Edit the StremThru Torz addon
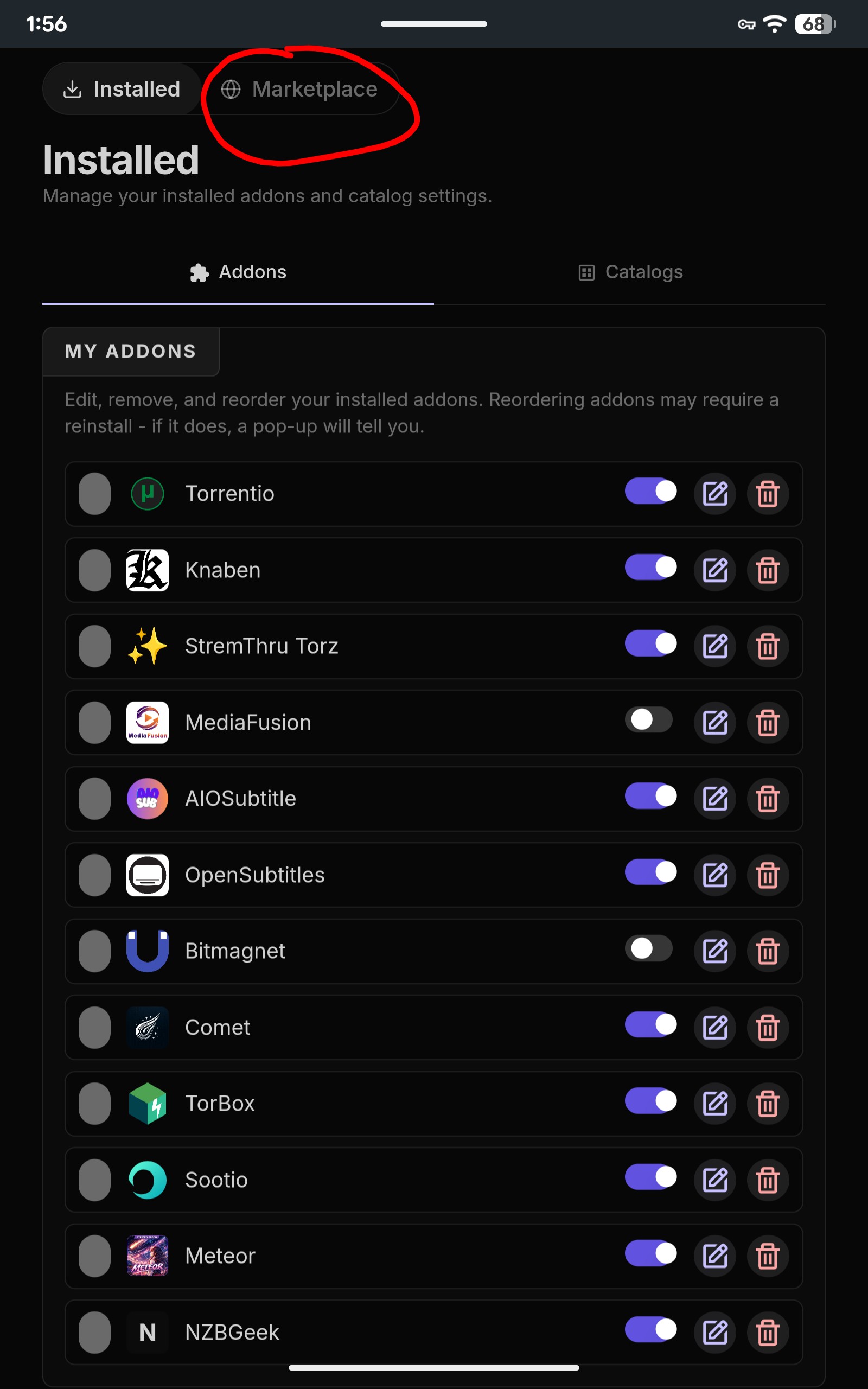 coord(714,646)
